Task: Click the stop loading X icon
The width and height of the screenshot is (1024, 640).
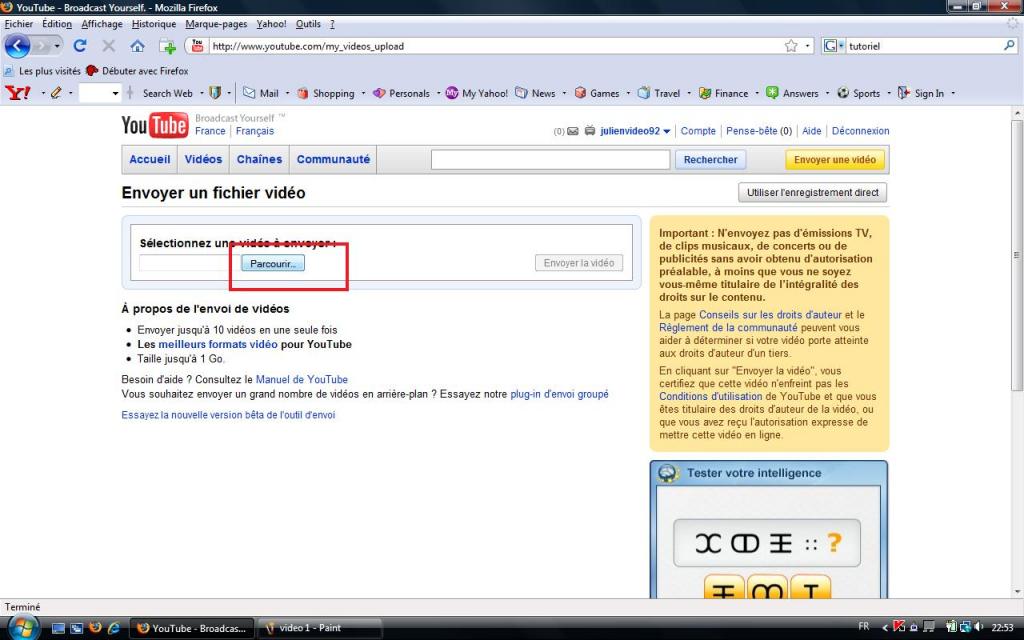Action: (108, 46)
